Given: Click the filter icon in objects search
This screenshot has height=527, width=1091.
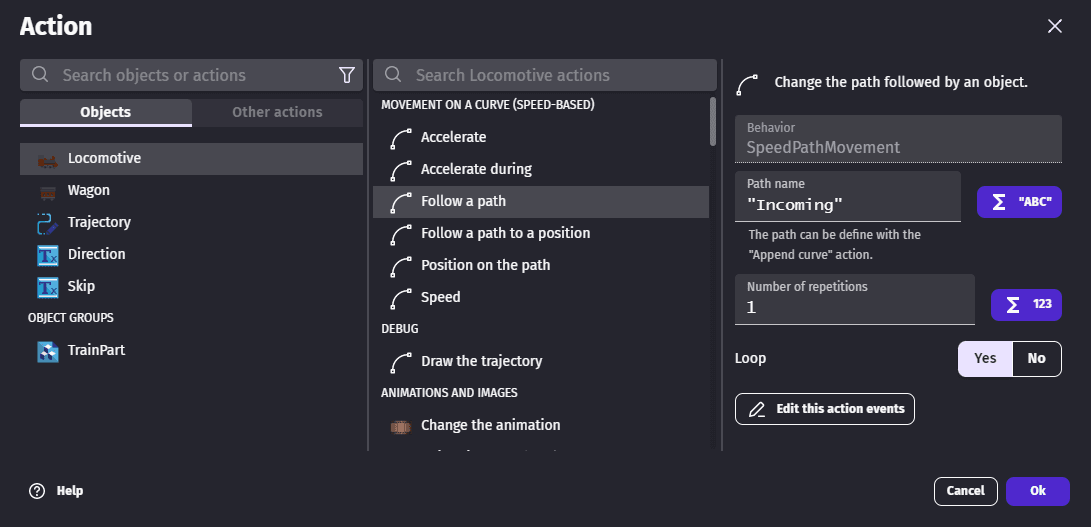Looking at the screenshot, I should click(347, 75).
